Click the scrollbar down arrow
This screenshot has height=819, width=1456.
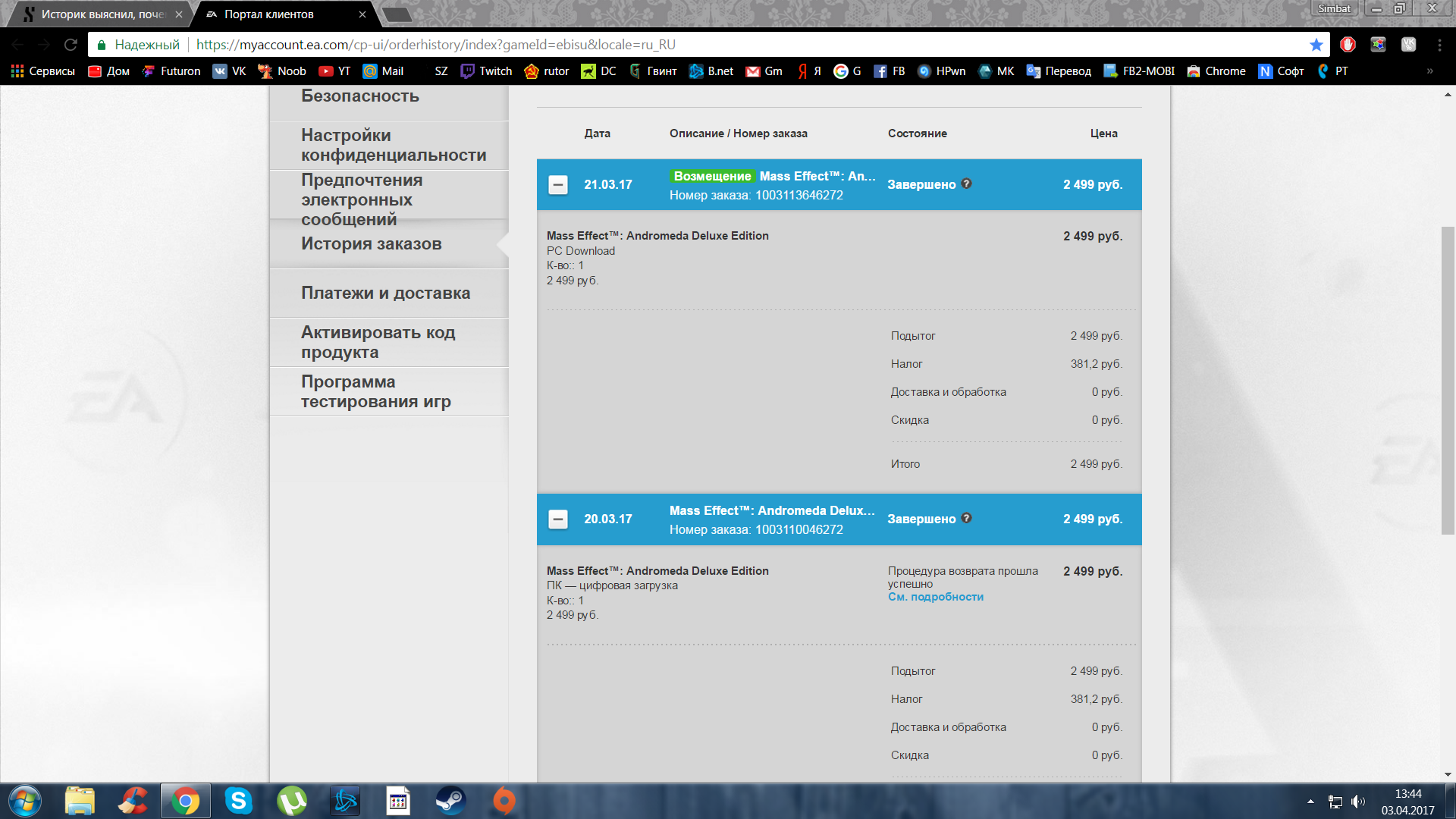1448,774
